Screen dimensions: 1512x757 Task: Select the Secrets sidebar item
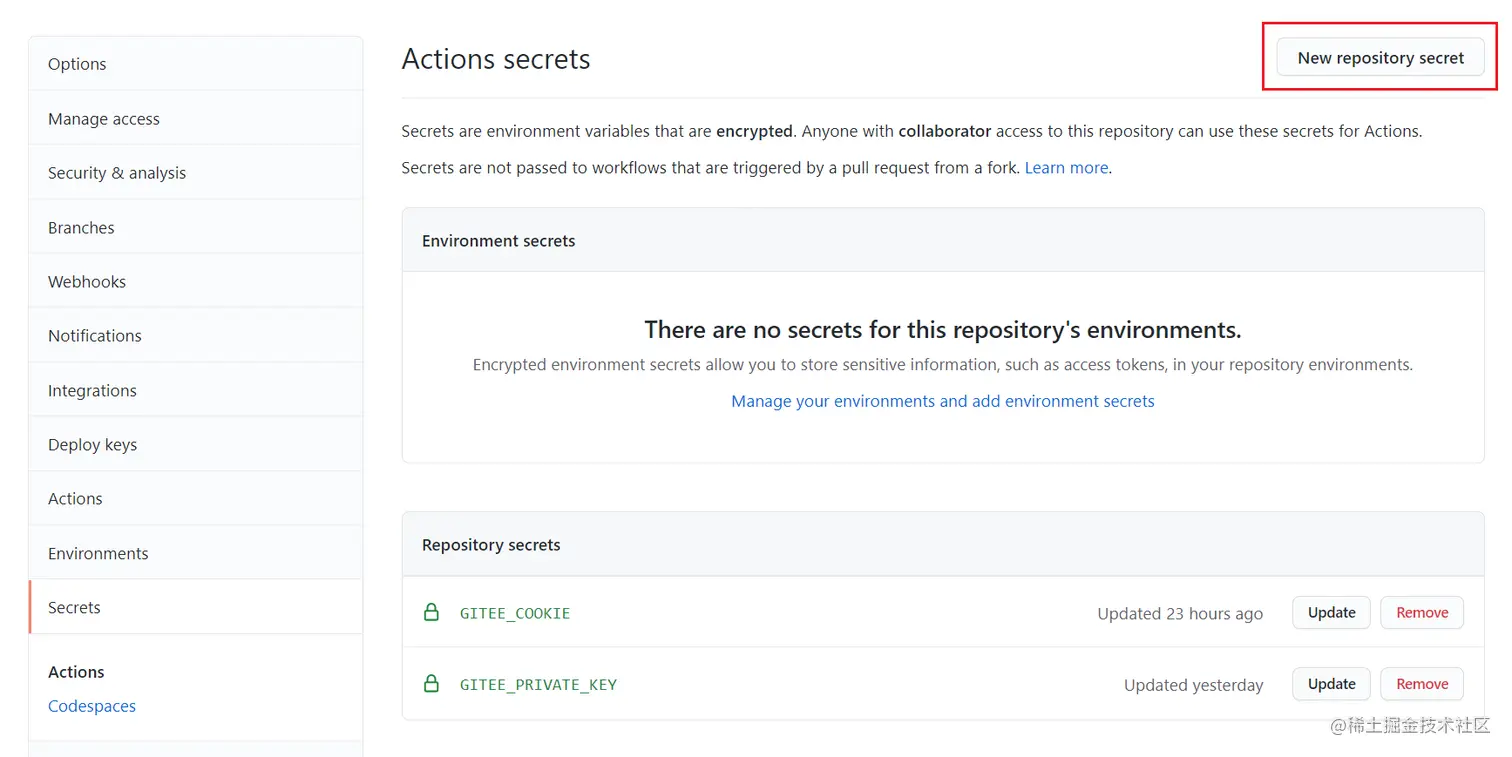coord(74,608)
